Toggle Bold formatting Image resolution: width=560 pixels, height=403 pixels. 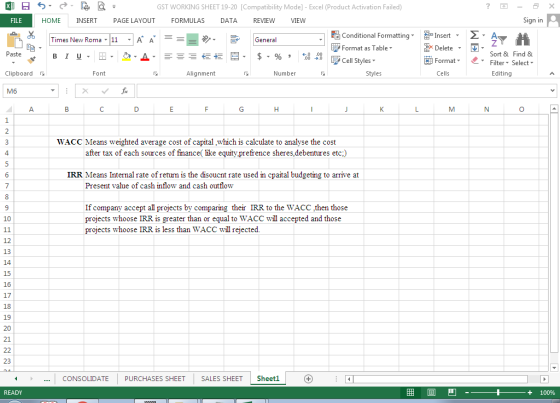(55, 56)
